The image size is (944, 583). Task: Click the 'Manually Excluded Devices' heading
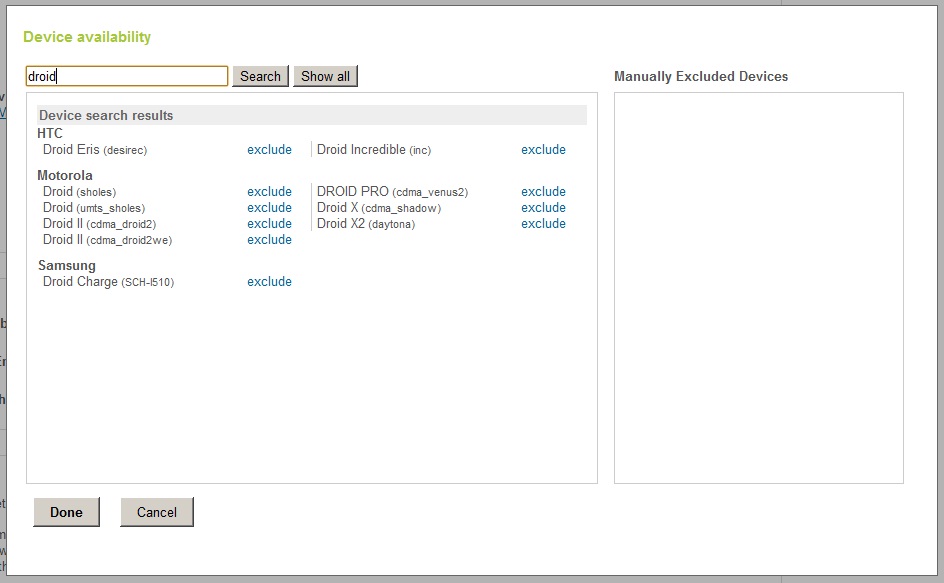pos(701,76)
